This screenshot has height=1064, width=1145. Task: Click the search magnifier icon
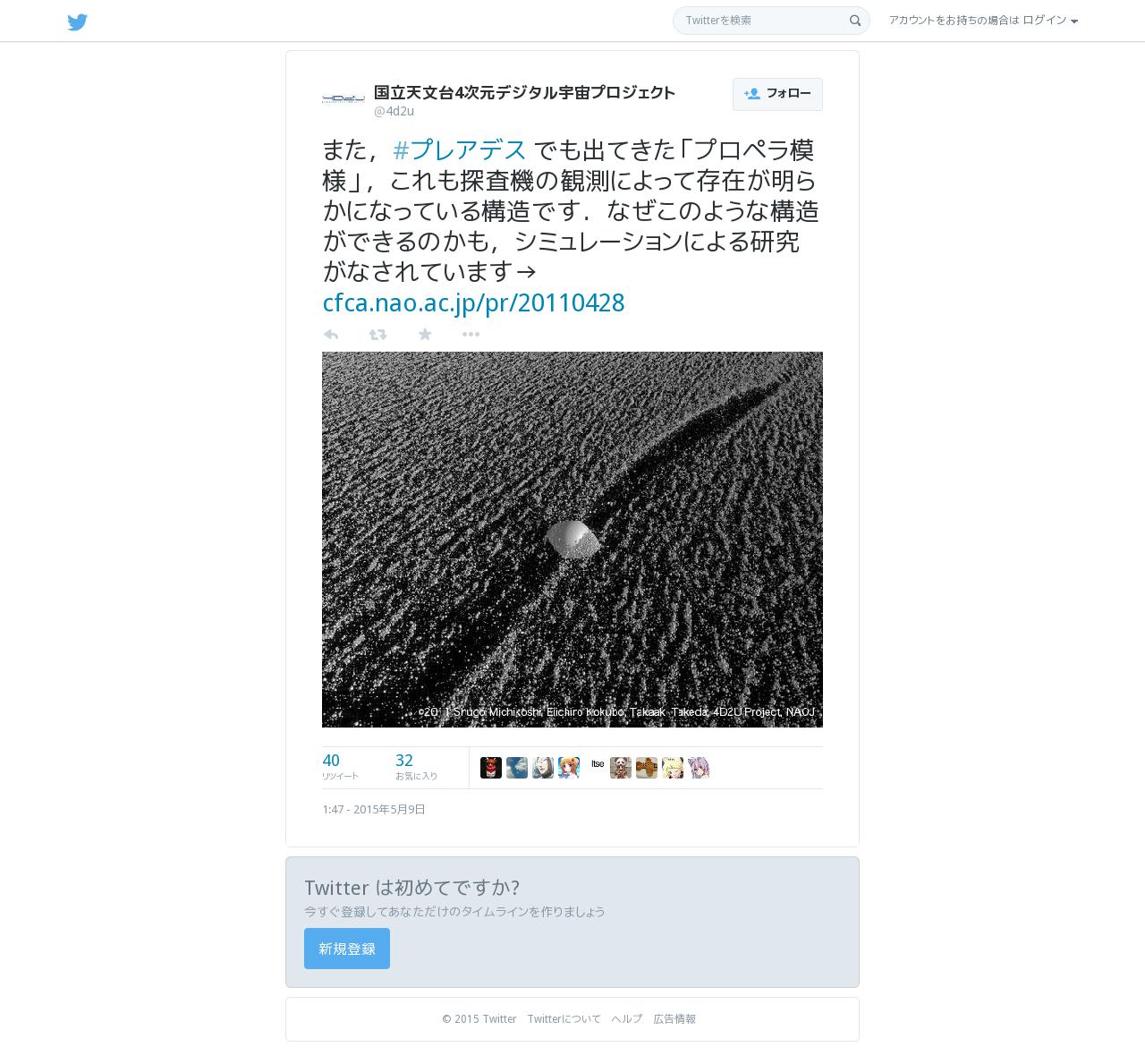(855, 21)
